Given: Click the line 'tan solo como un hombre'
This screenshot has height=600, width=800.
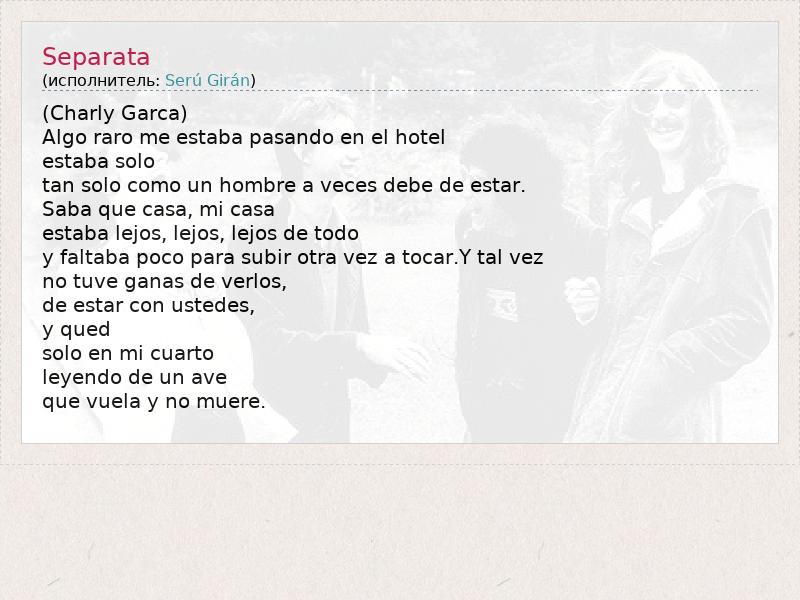Looking at the screenshot, I should [284, 185].
